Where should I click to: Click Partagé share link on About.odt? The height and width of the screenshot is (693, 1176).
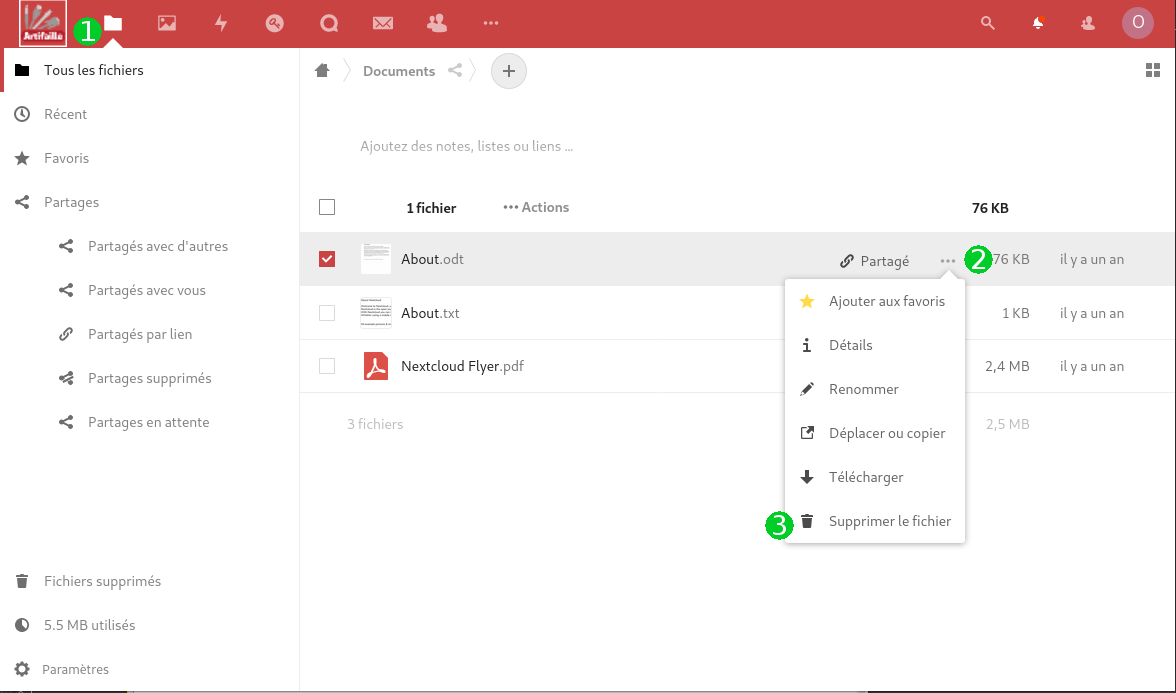874,260
